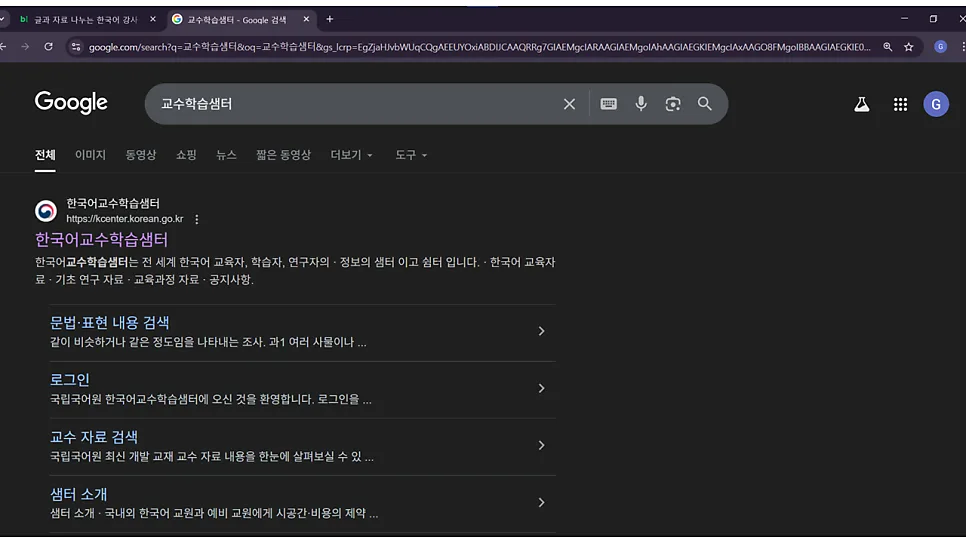Open the 한국어교수학습샘터 result title link
966x543 pixels.
[102, 239]
